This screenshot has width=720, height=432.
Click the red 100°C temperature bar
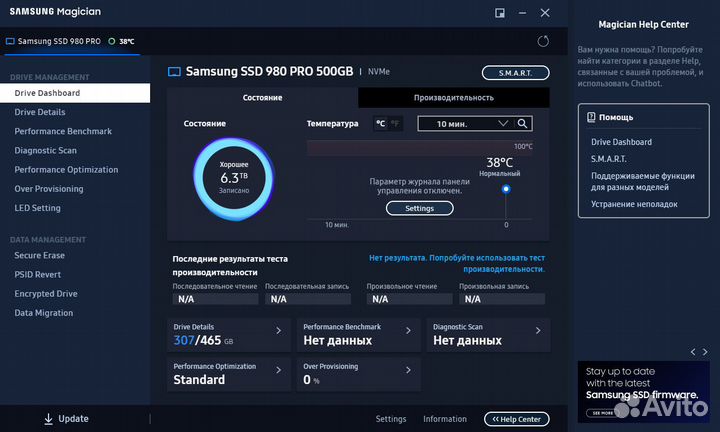pos(420,148)
